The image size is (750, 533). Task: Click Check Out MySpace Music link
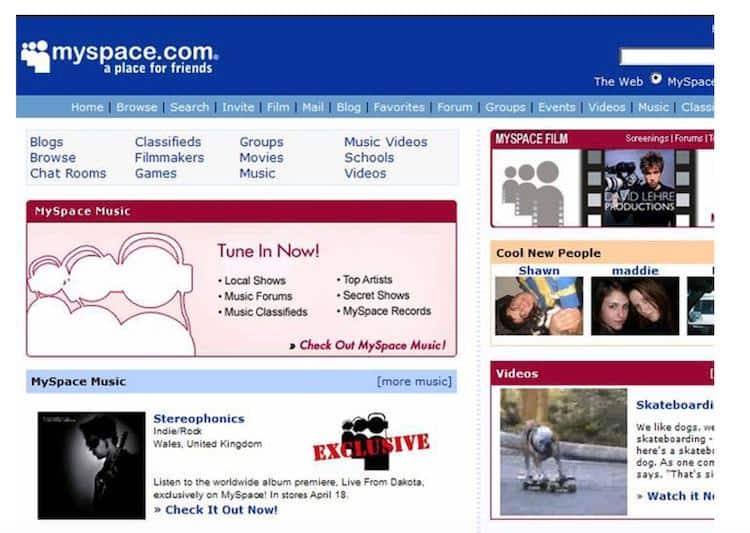(x=372, y=345)
